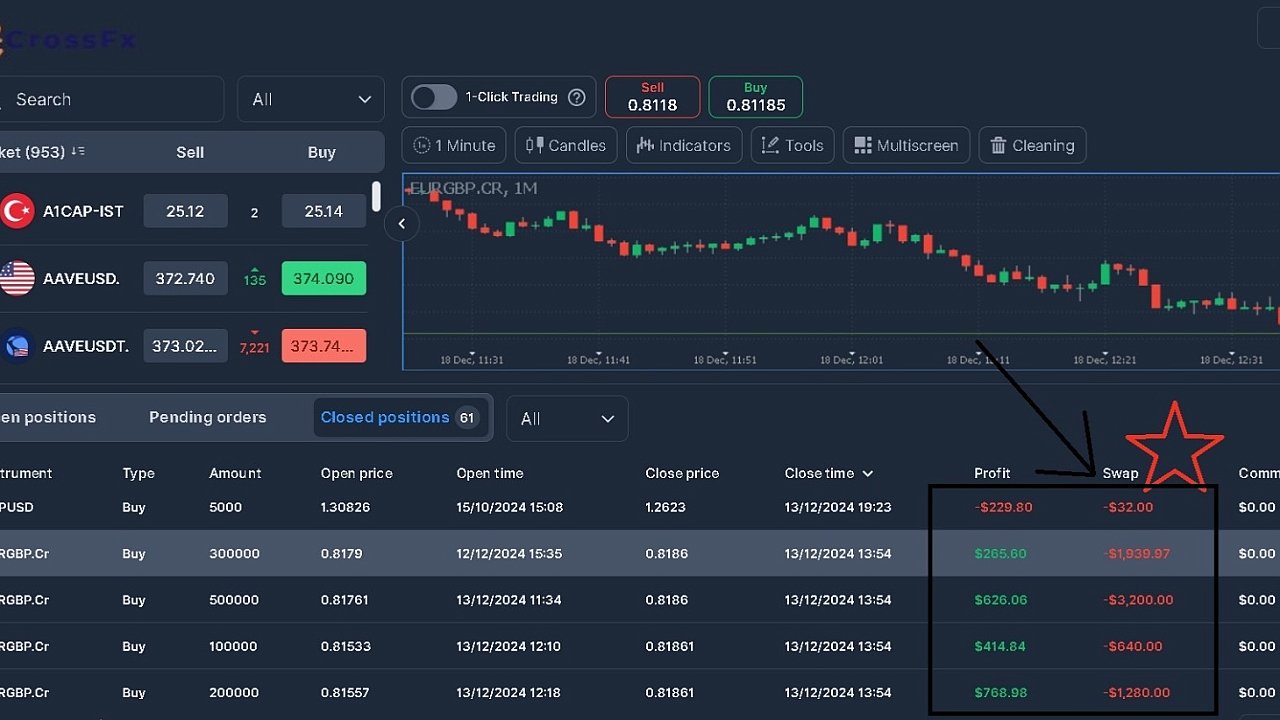Image resolution: width=1280 pixels, height=720 pixels.
Task: Open the Indicators chart menu
Action: point(684,146)
